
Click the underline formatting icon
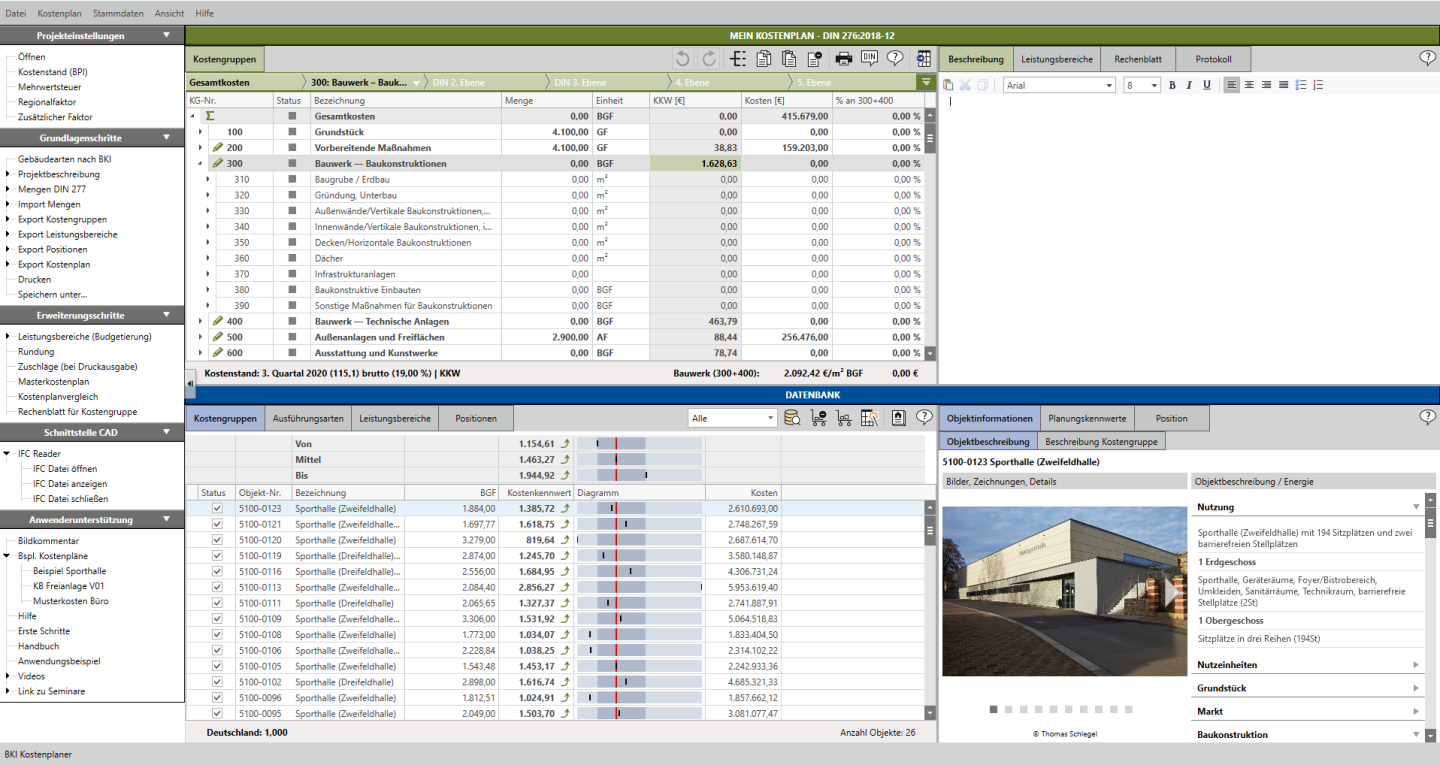1206,85
